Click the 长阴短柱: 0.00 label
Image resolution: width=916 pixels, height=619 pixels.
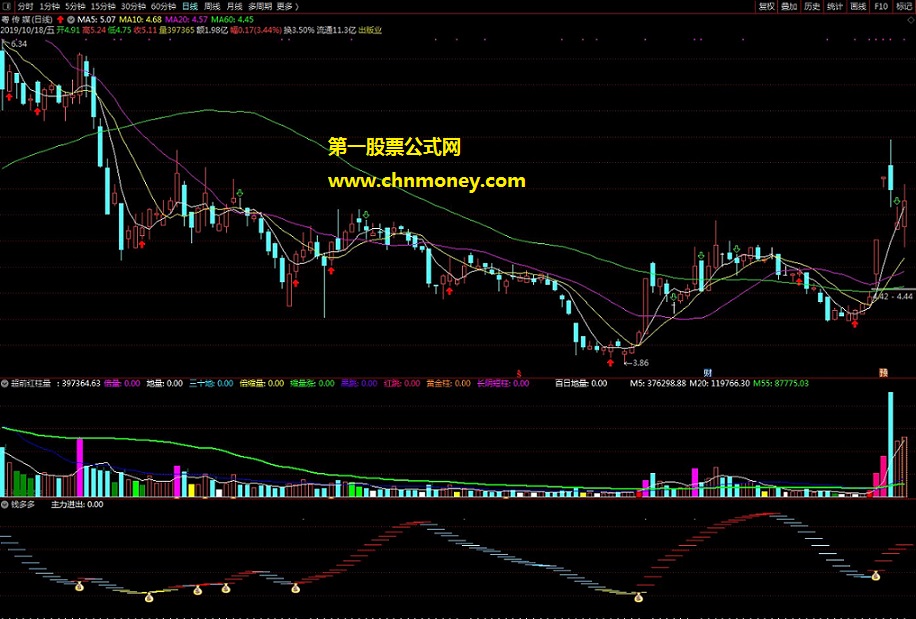tap(503, 384)
